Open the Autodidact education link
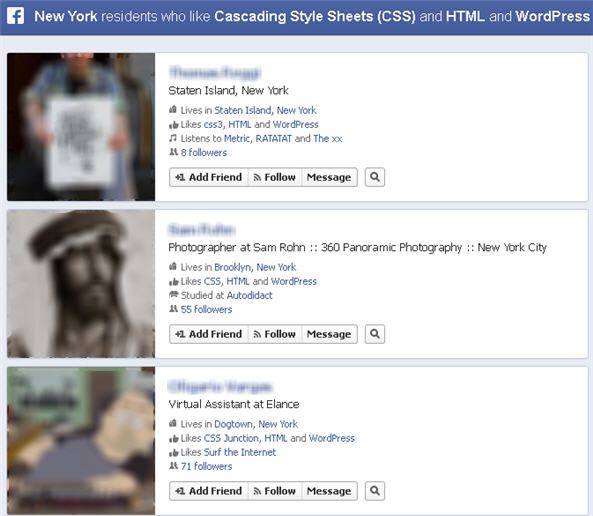Image resolution: width=593 pixels, height=516 pixels. [250, 295]
